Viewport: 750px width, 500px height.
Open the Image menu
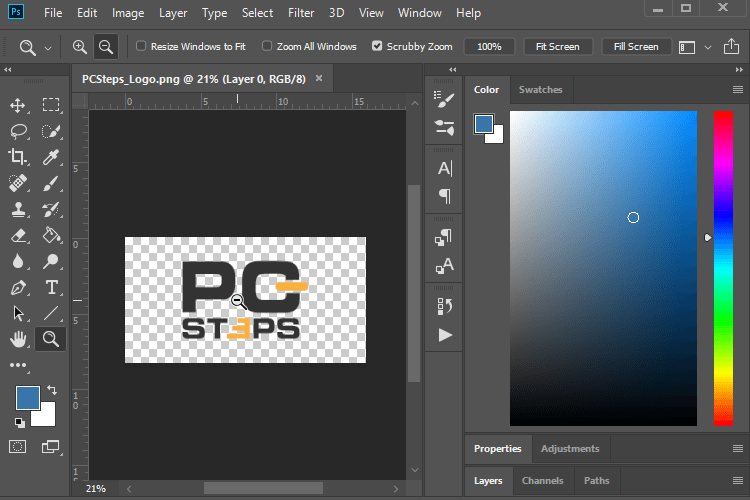coord(128,13)
